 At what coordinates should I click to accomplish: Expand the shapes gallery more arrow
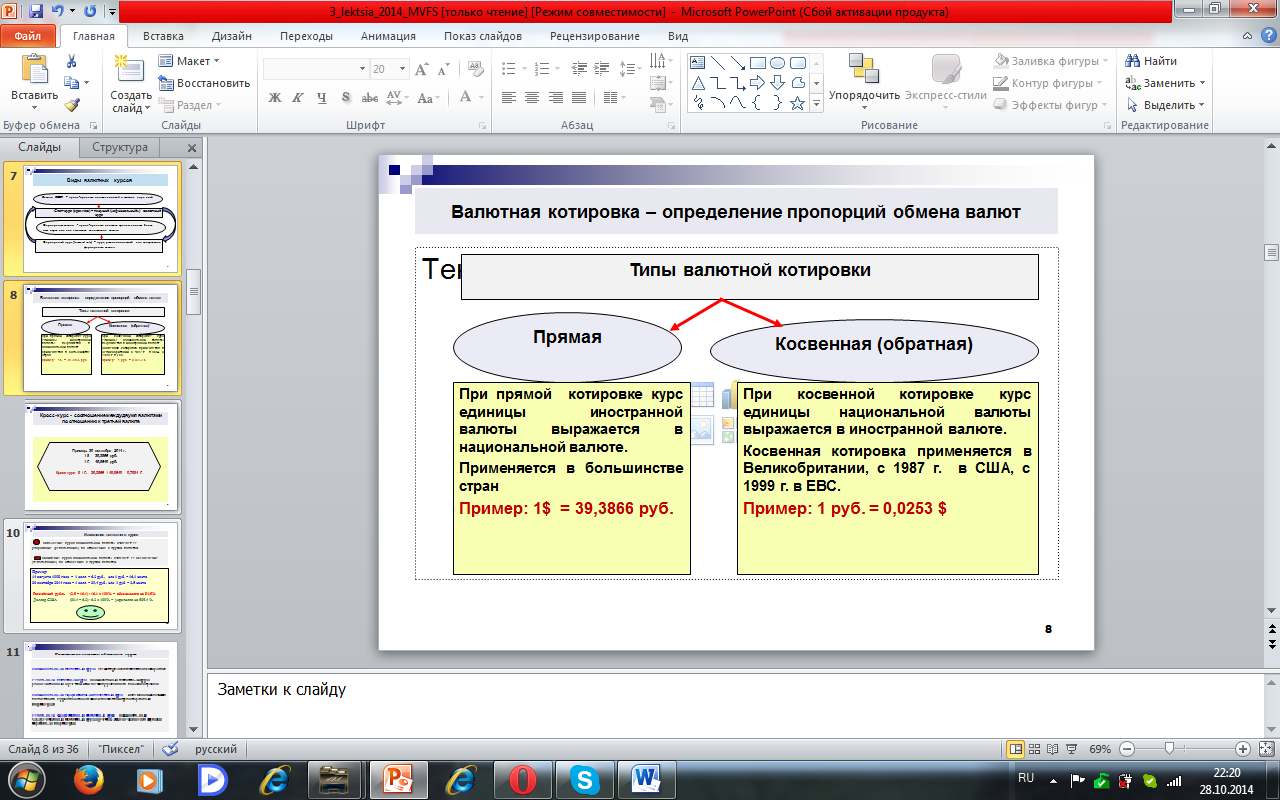point(817,104)
